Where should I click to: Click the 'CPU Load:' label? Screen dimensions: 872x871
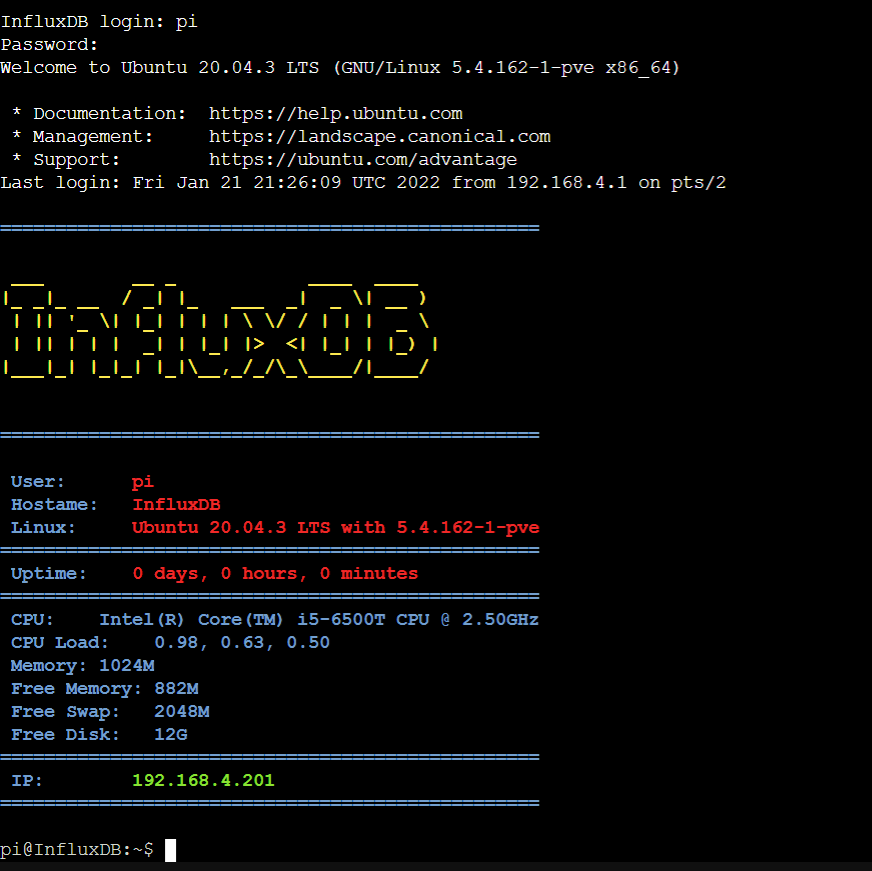coord(60,642)
